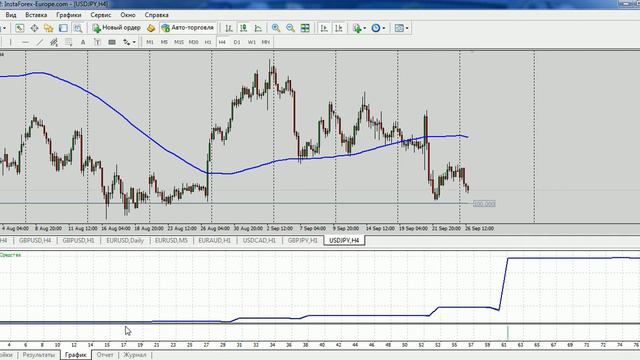
Task: Switch chart to bar chart mode
Action: coord(229,28)
